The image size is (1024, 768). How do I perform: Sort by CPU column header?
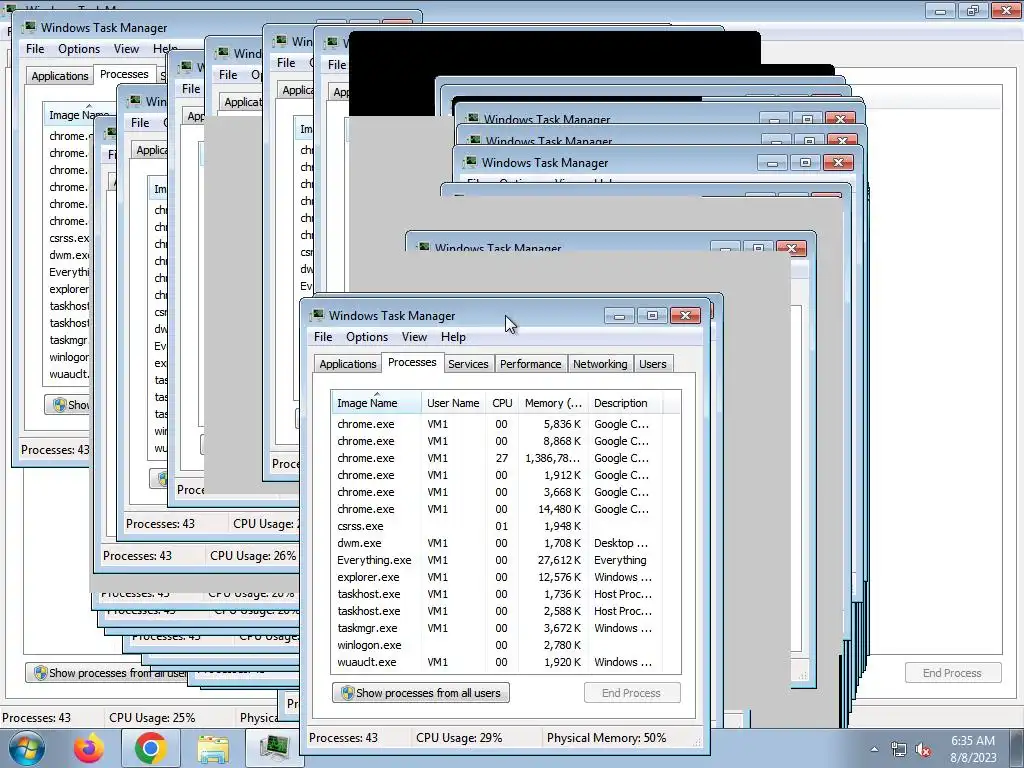tap(502, 403)
